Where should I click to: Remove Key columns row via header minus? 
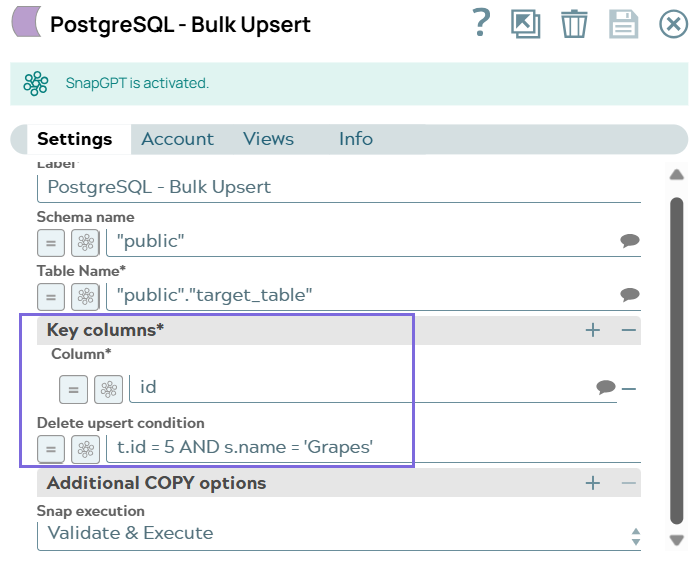pos(629,330)
